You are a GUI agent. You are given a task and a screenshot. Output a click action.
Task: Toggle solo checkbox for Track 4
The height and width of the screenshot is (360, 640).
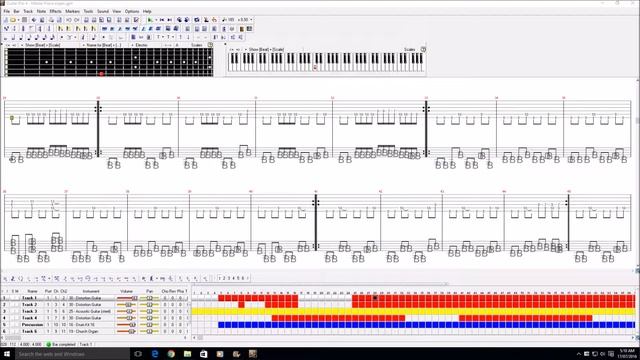[12, 318]
